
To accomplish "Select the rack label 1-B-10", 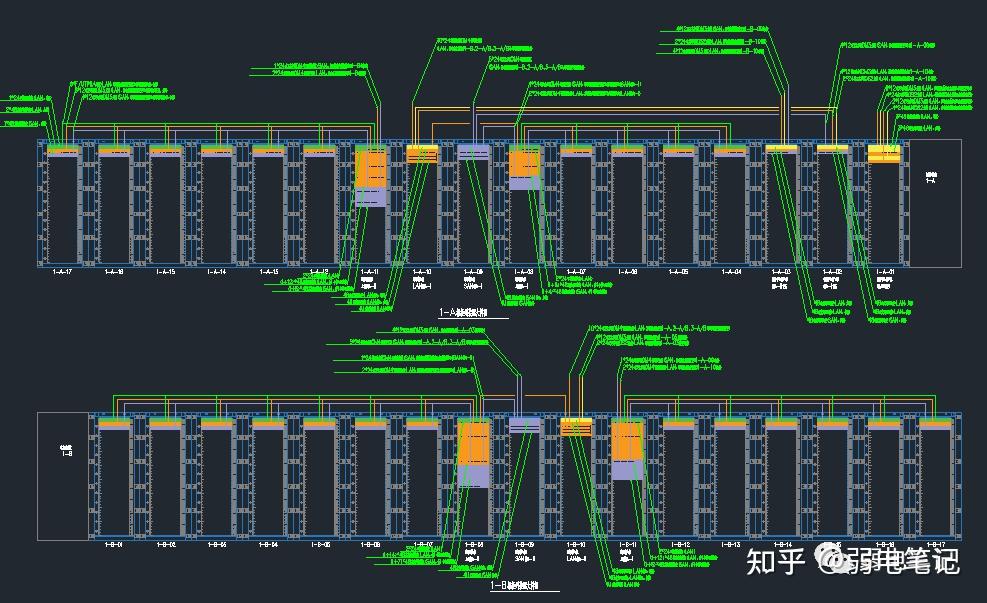I will (x=576, y=544).
